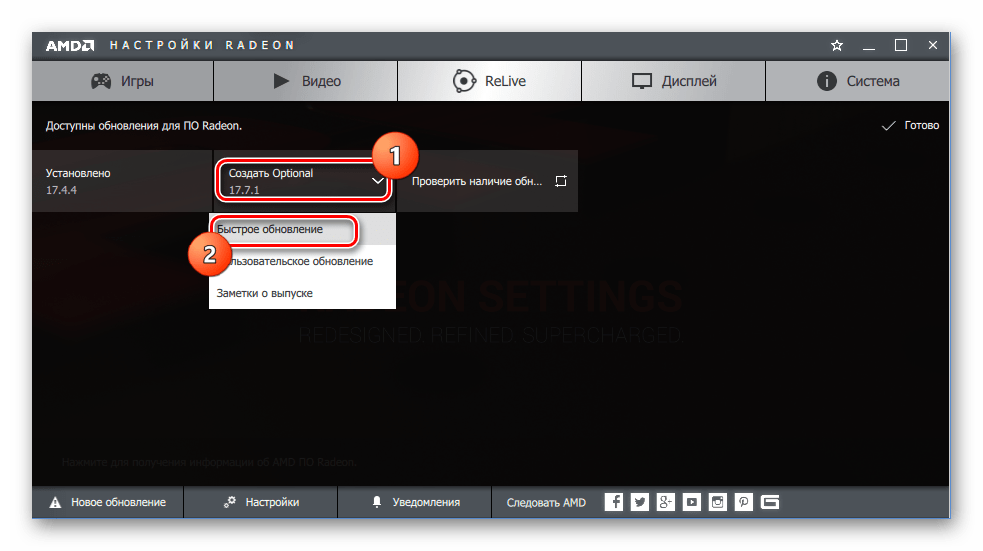Click the refresh icon beside check updates
983x551 pixels.
pos(560,181)
